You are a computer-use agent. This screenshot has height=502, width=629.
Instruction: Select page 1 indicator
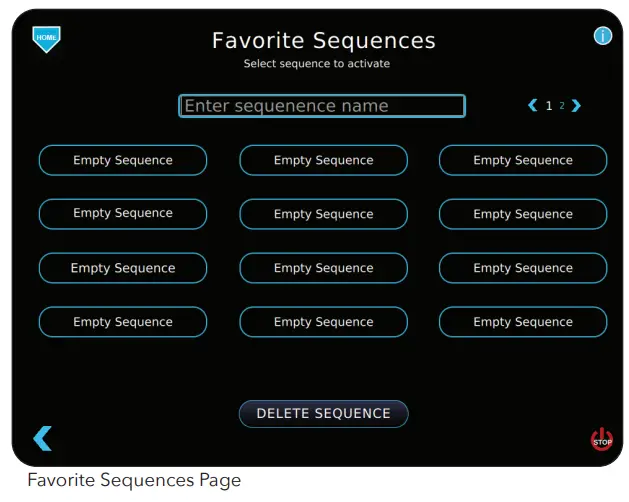point(549,106)
